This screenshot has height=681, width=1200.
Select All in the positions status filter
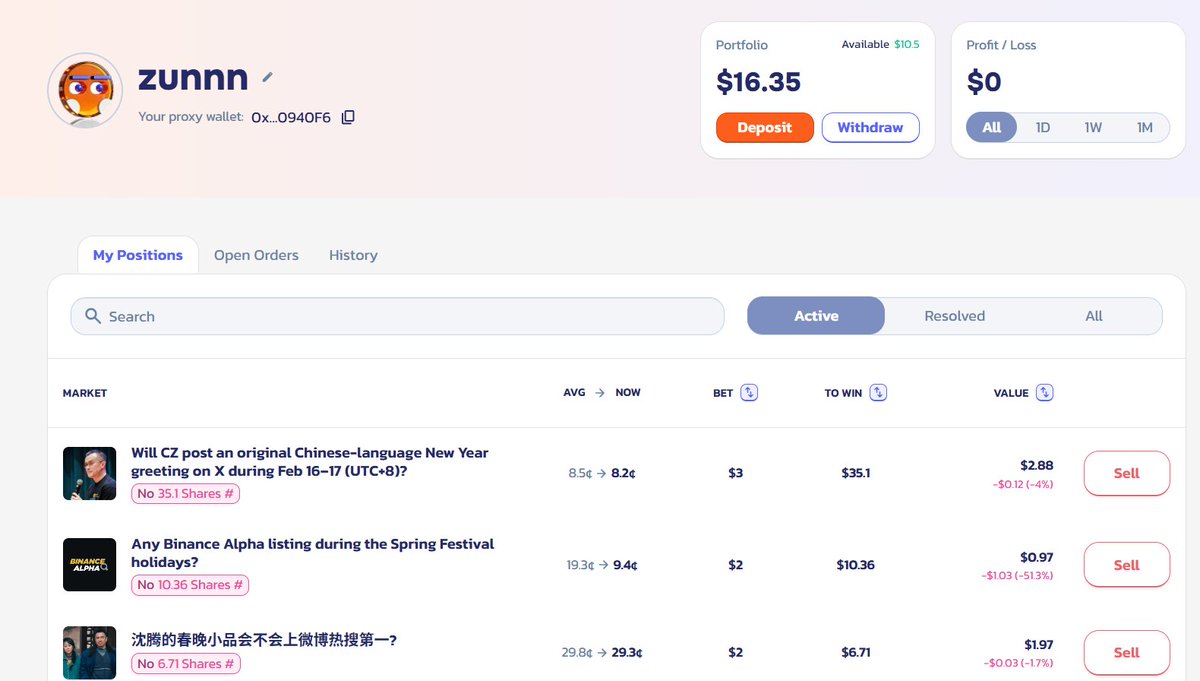click(x=1094, y=316)
